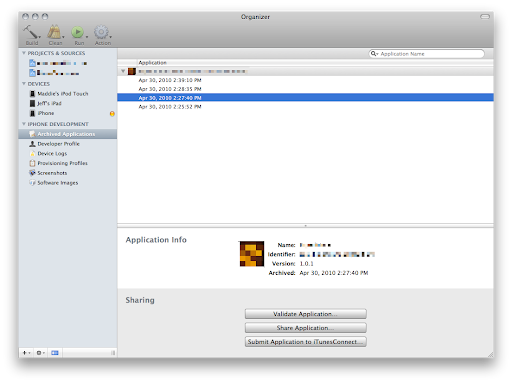512x383 pixels.
Task: Open Screenshots section
Action: [x=68, y=173]
